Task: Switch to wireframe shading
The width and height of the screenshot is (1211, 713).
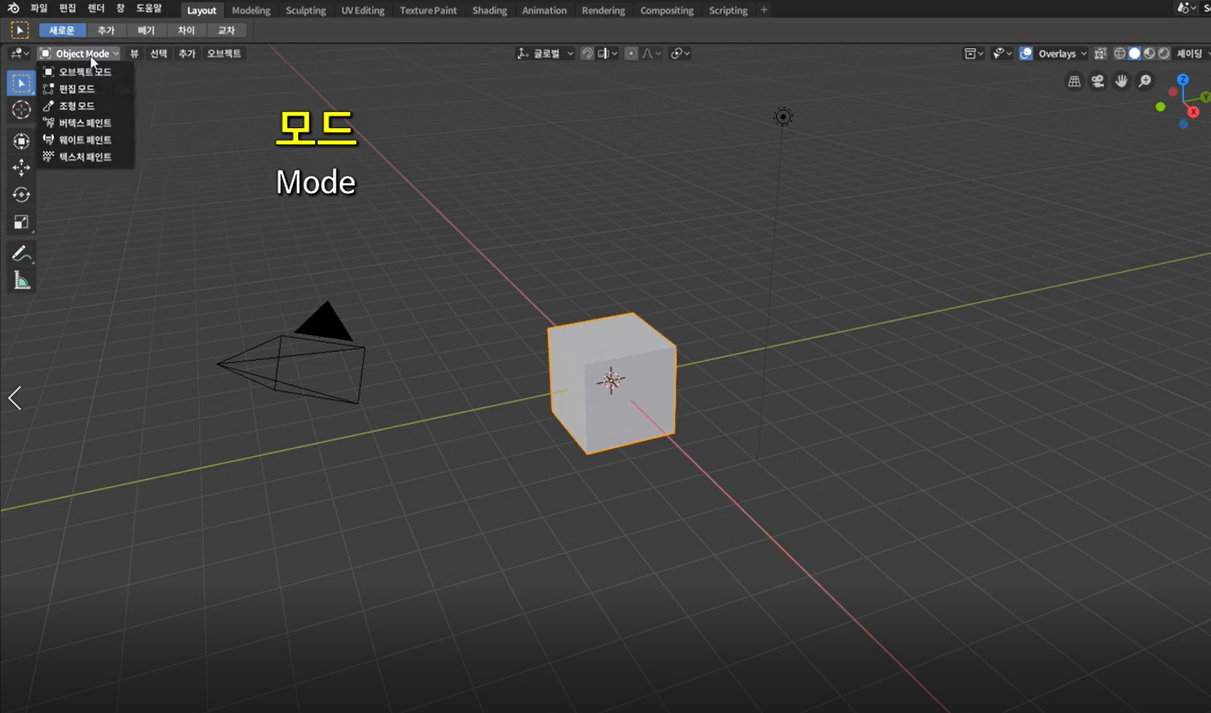Action: (1120, 53)
